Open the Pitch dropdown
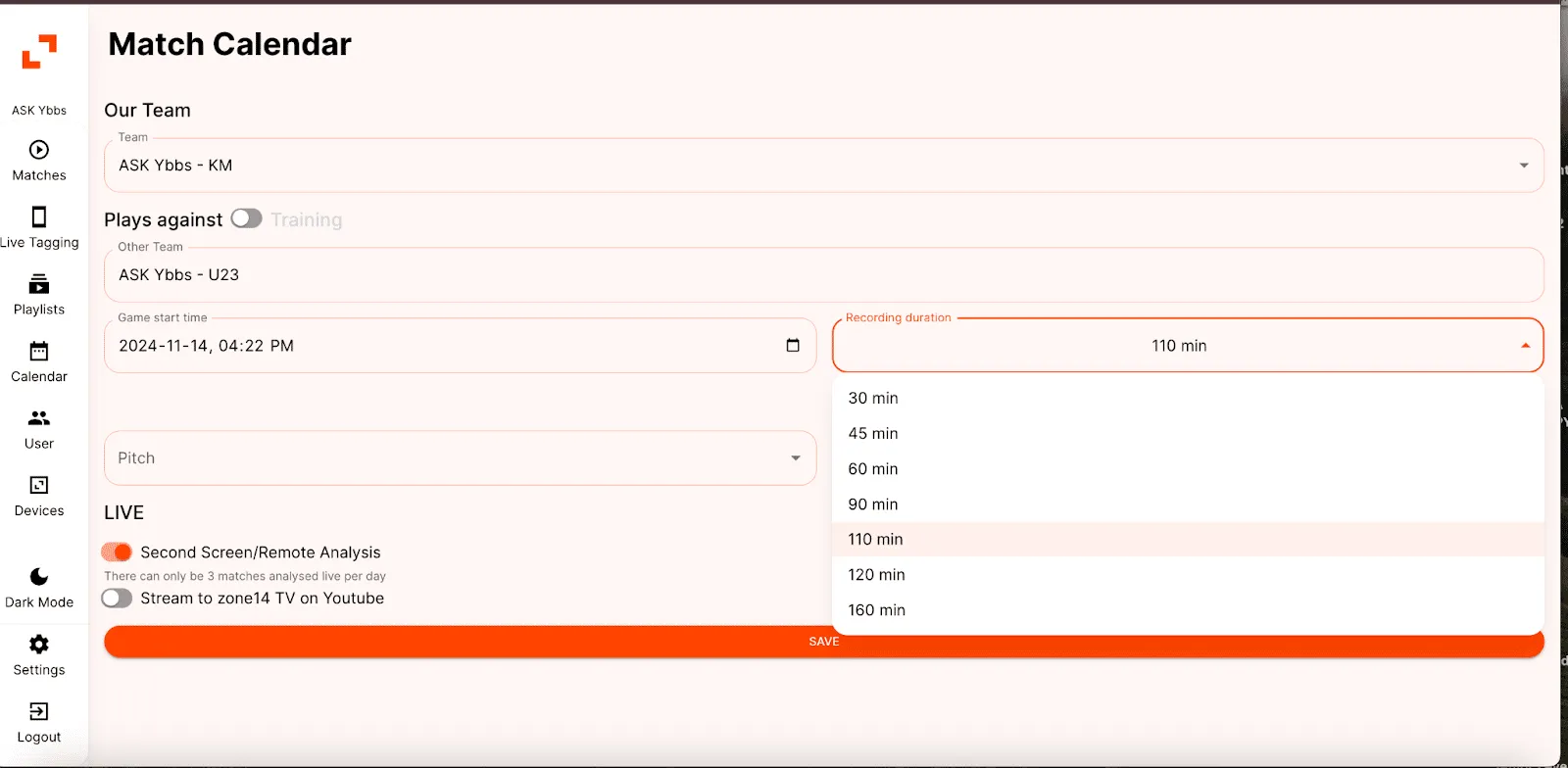 (x=461, y=457)
